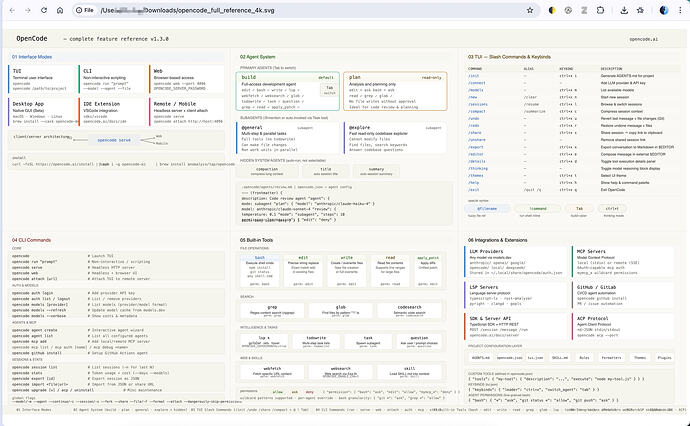Click the /init slash command
The width and height of the screenshot is (690, 426).
(x=474, y=76)
